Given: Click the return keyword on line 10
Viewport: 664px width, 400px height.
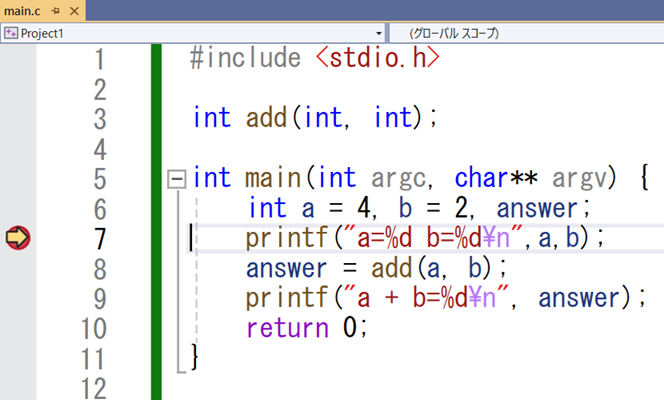Looking at the screenshot, I should point(284,327).
